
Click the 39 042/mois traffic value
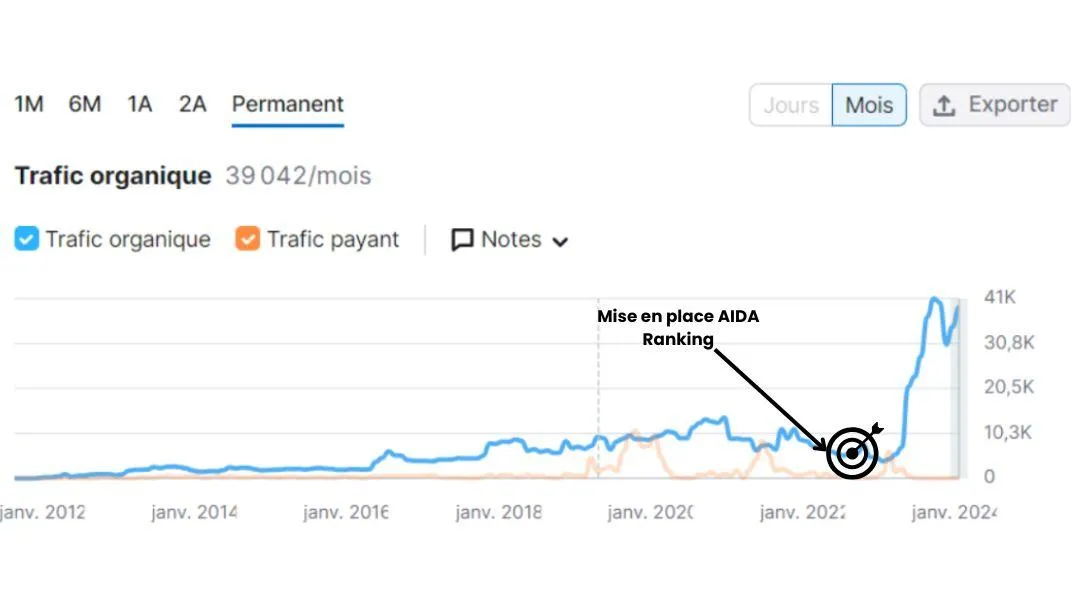(298, 176)
